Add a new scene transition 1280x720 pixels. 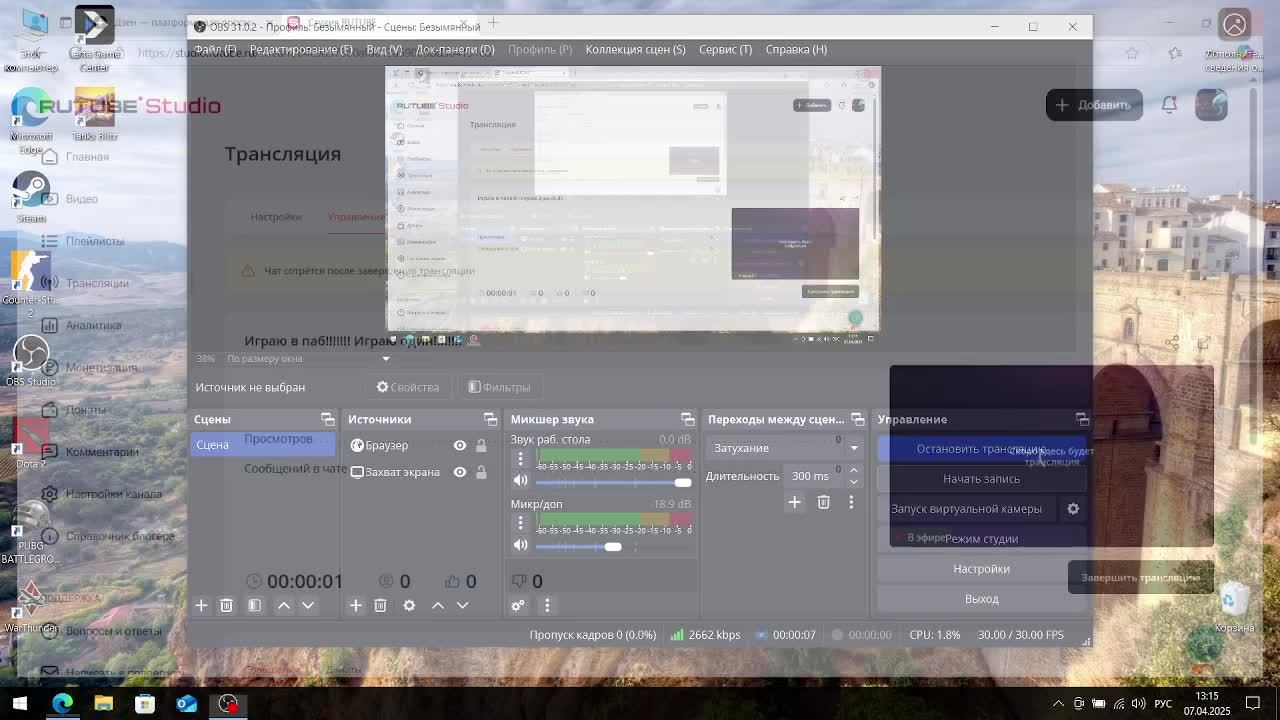794,502
